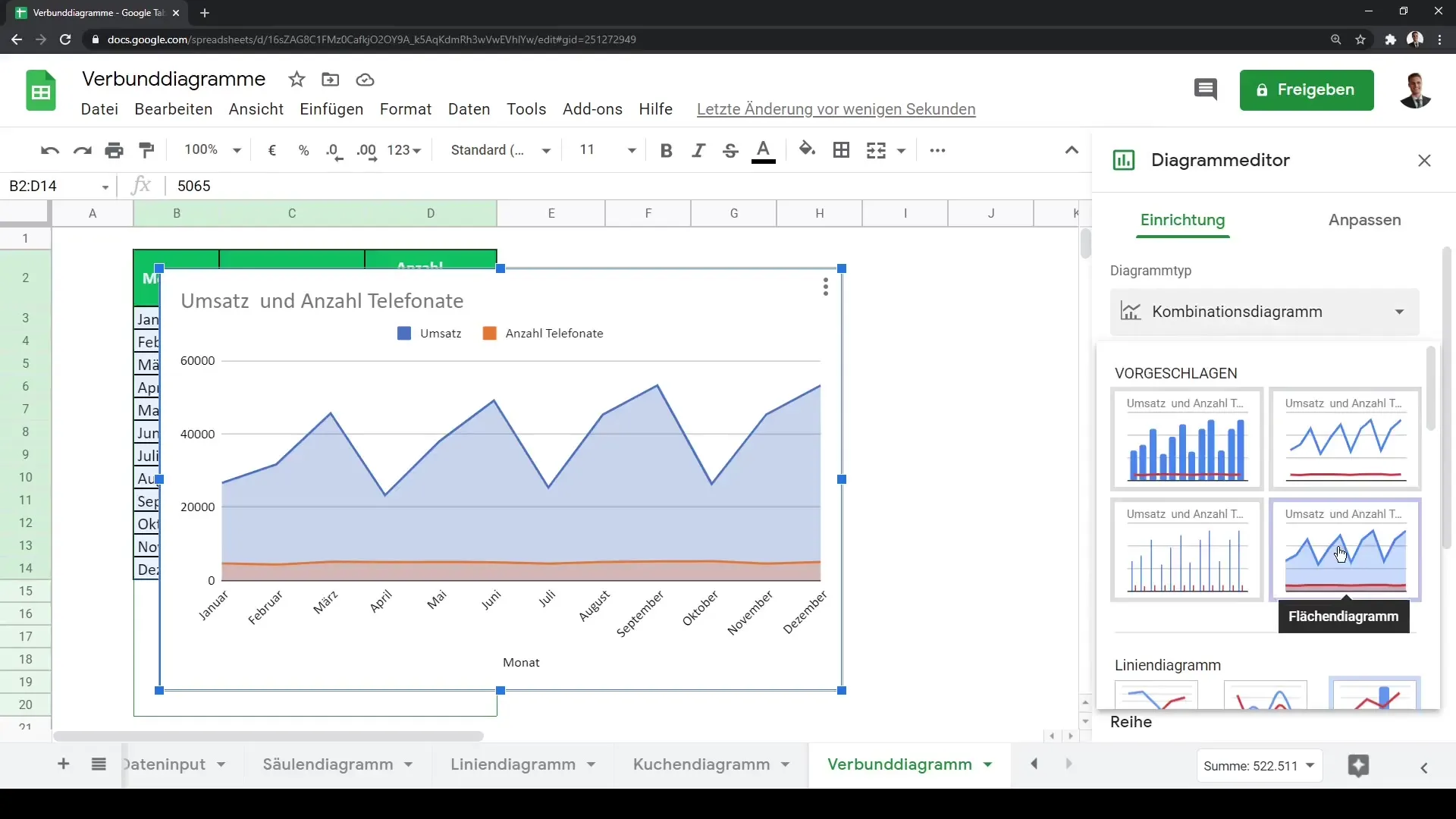The height and width of the screenshot is (819, 1456).
Task: Open the zoom 100% dropdown
Action: tap(212, 150)
